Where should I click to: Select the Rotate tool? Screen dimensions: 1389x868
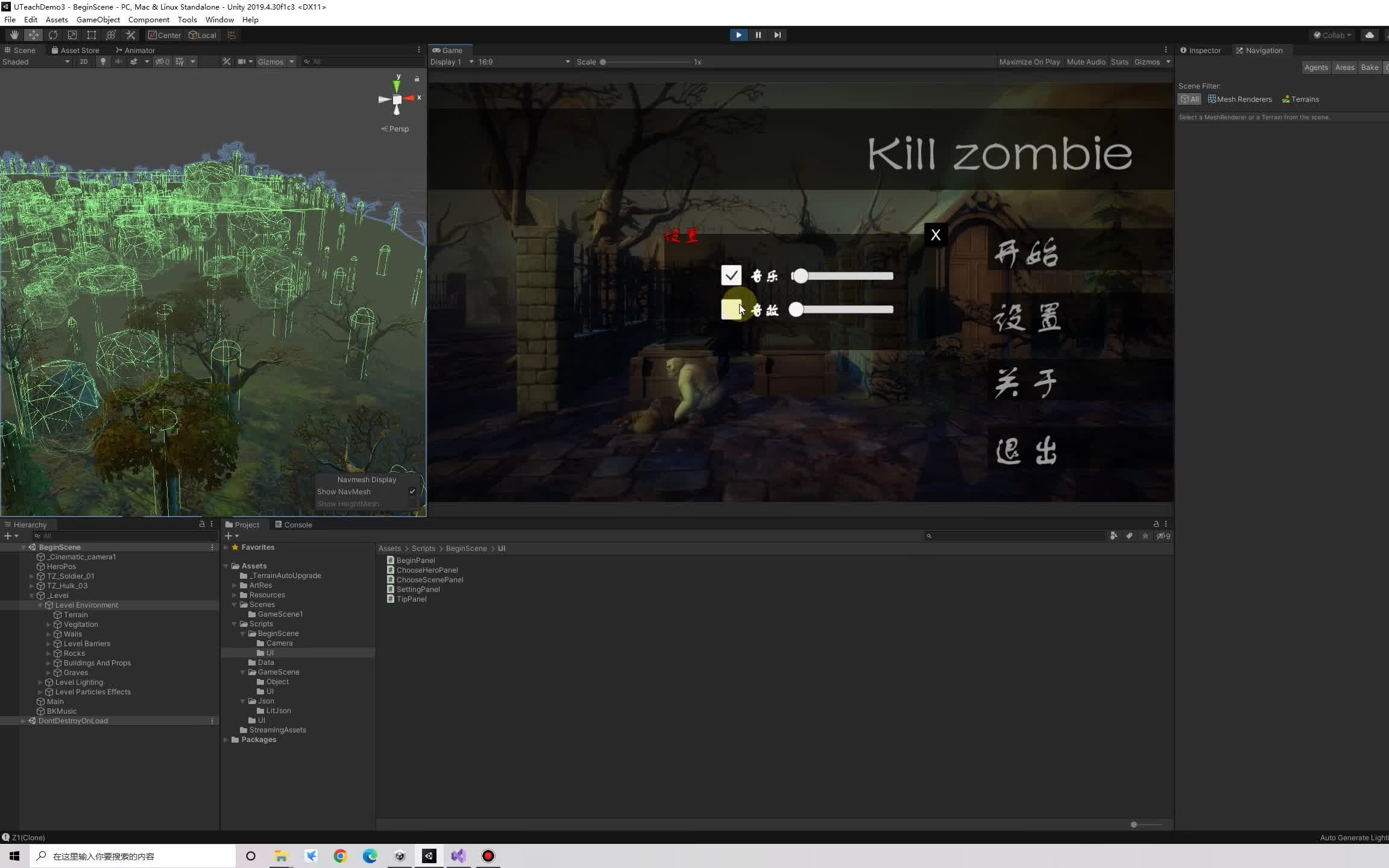[53, 35]
